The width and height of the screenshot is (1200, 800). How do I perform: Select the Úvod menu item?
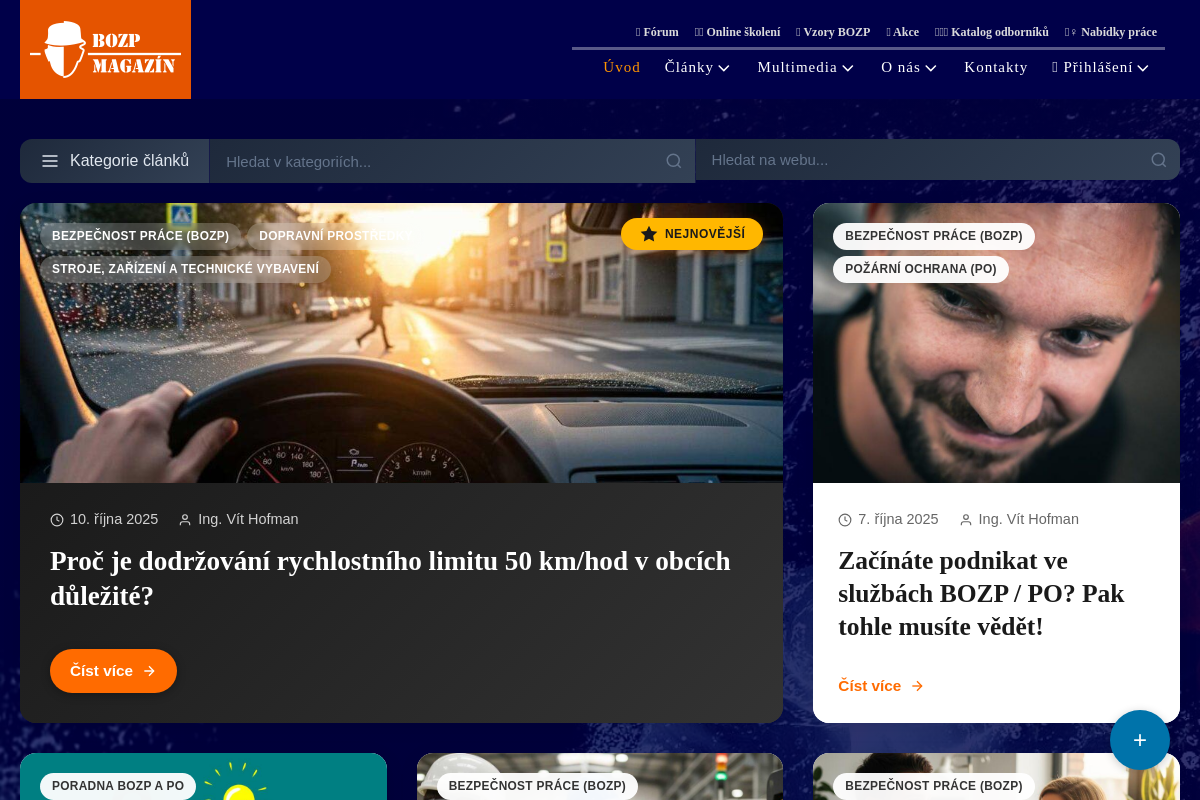coord(621,67)
